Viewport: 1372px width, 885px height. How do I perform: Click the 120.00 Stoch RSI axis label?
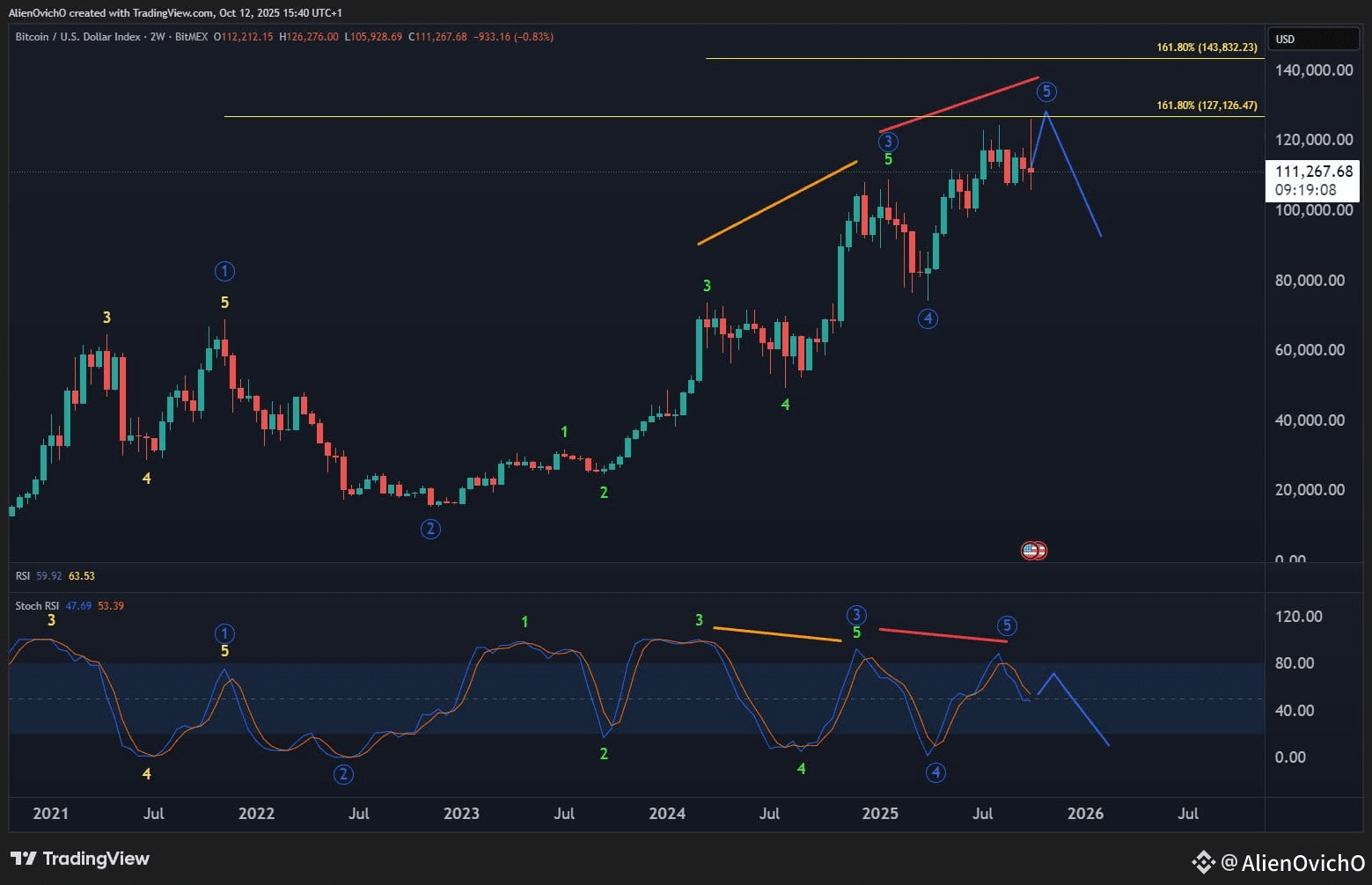[1299, 617]
